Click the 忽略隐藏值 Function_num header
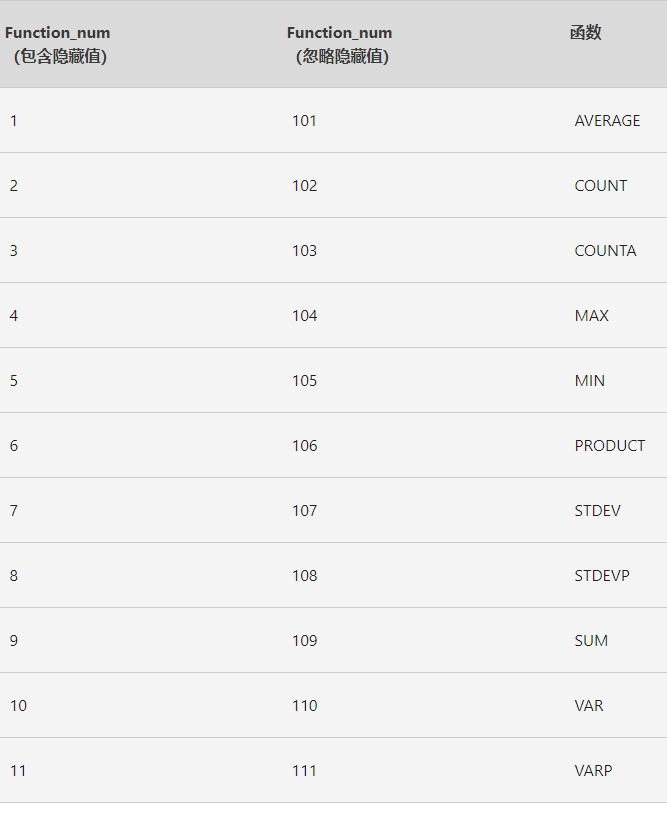The image size is (667, 828). 340,44
